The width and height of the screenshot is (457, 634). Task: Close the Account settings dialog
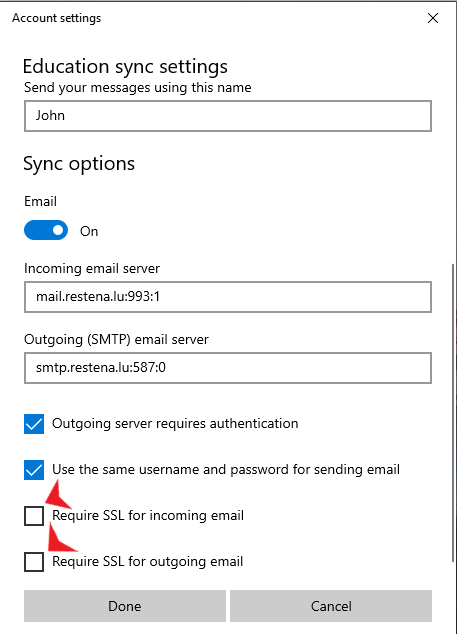433,18
